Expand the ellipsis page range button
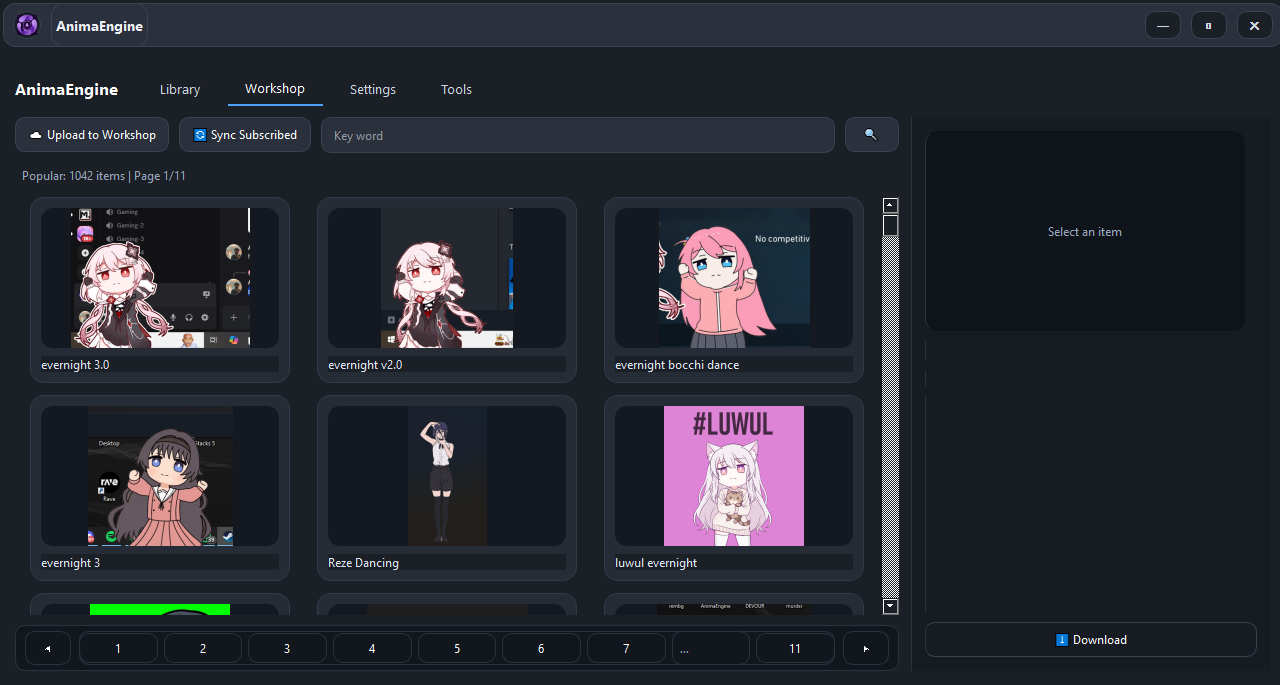Image resolution: width=1280 pixels, height=685 pixels. coord(710,648)
